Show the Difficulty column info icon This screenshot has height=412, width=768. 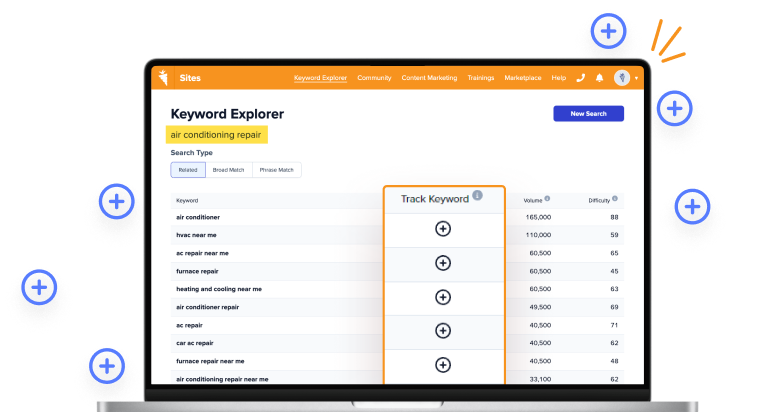point(615,198)
